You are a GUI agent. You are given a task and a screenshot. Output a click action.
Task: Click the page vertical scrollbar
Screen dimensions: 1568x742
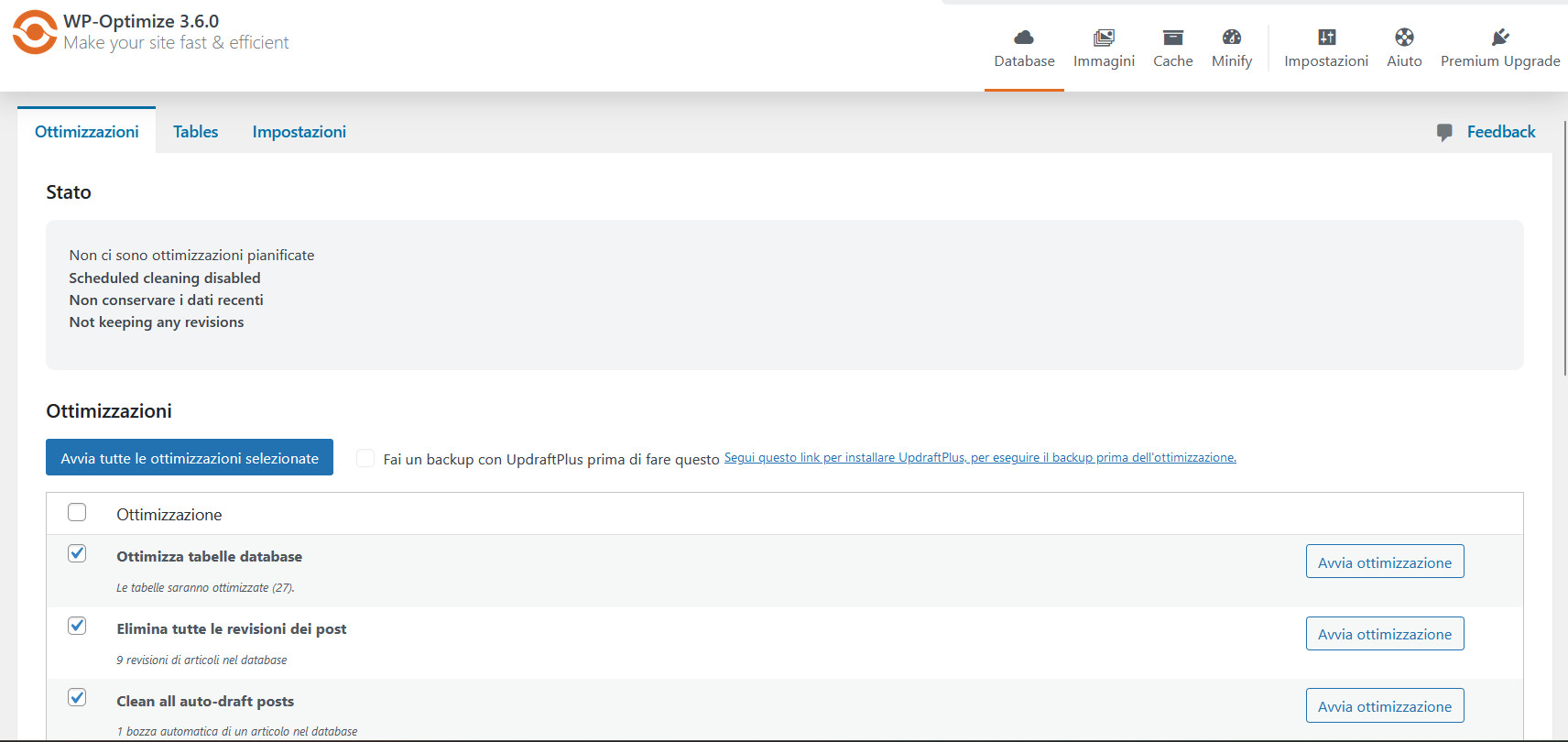coord(1564,247)
